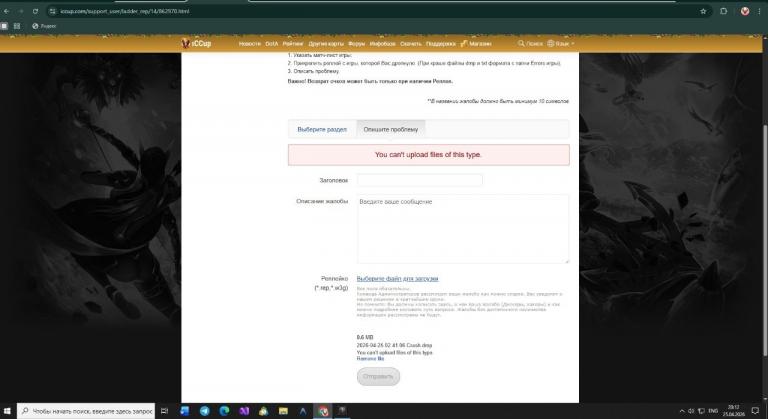Click the volume icon in system tray
The width and height of the screenshot is (768, 419).
pyautogui.click(x=691, y=411)
